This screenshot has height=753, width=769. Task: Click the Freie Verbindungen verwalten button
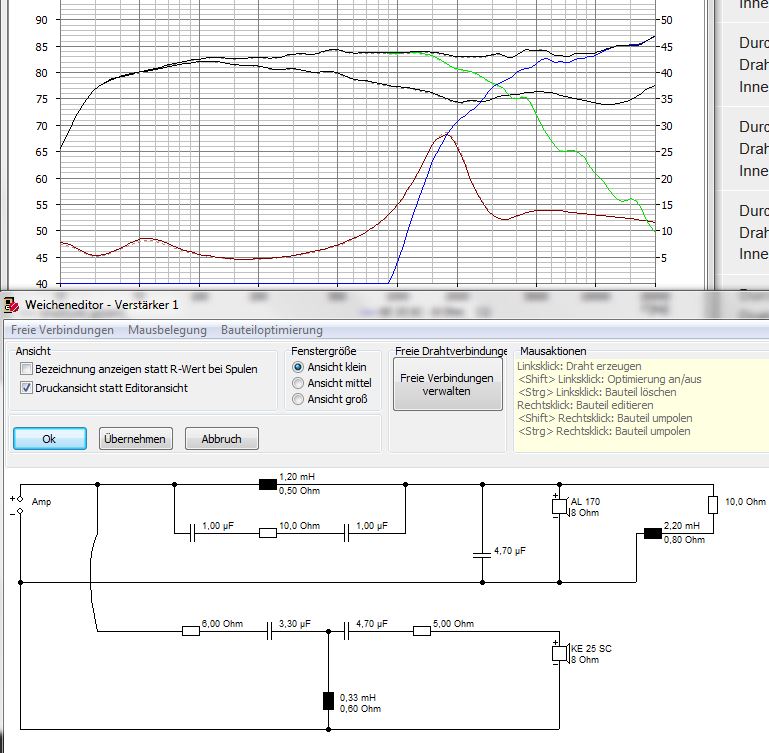point(448,384)
